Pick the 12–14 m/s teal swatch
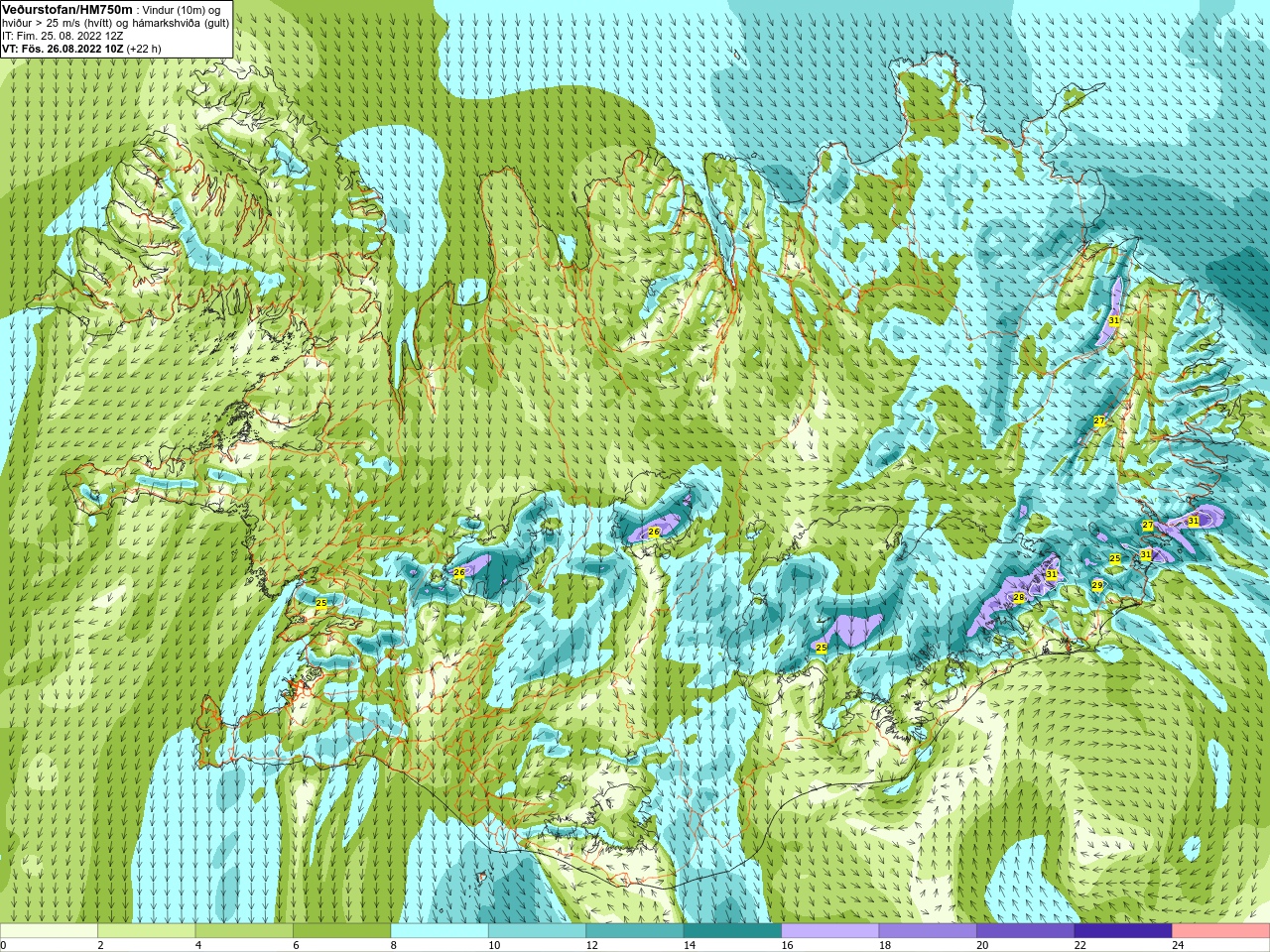 (x=635, y=931)
